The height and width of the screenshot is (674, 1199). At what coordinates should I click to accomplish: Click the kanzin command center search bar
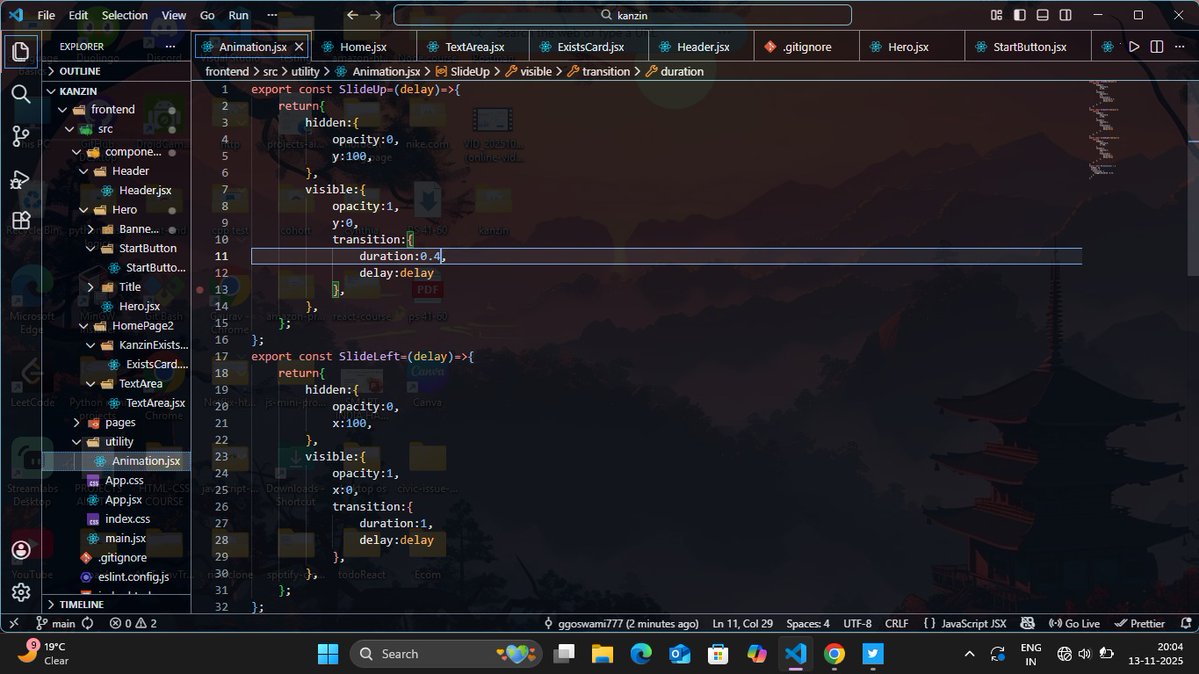tap(622, 15)
